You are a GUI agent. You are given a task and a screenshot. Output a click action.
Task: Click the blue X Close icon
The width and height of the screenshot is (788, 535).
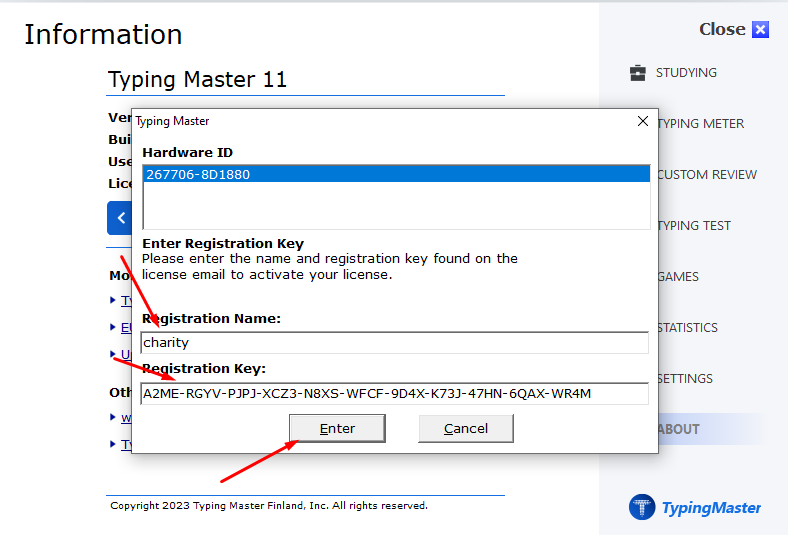tap(761, 30)
